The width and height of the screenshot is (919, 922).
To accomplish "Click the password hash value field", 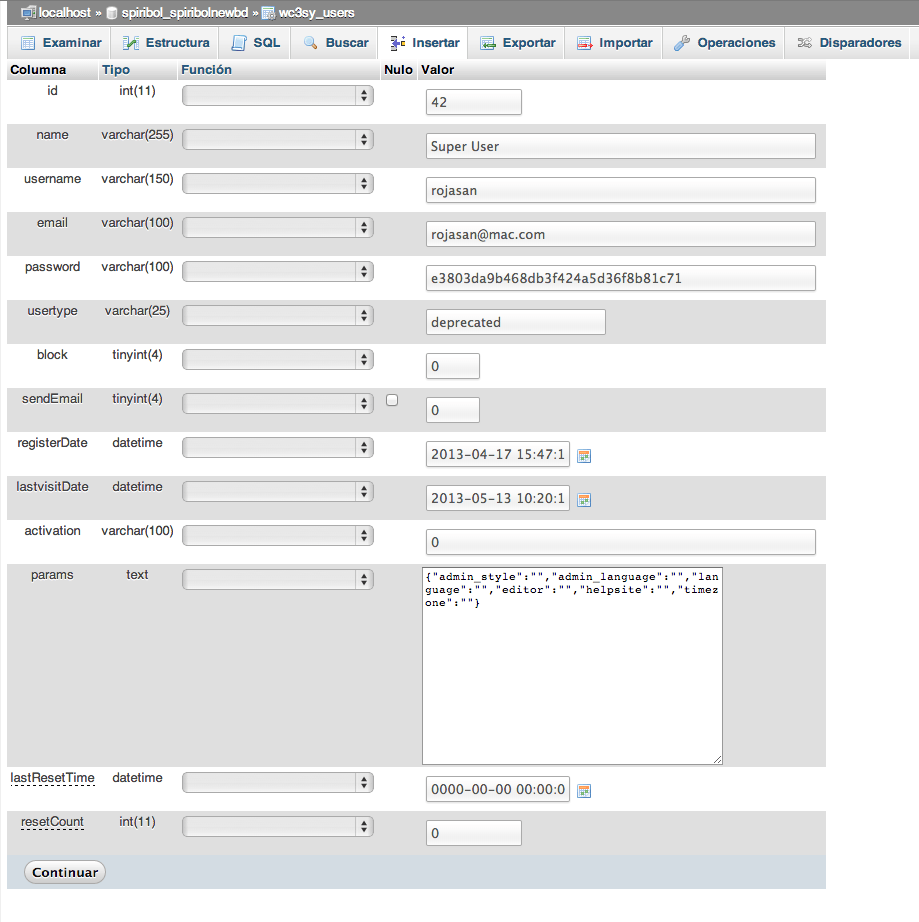I will pos(620,278).
